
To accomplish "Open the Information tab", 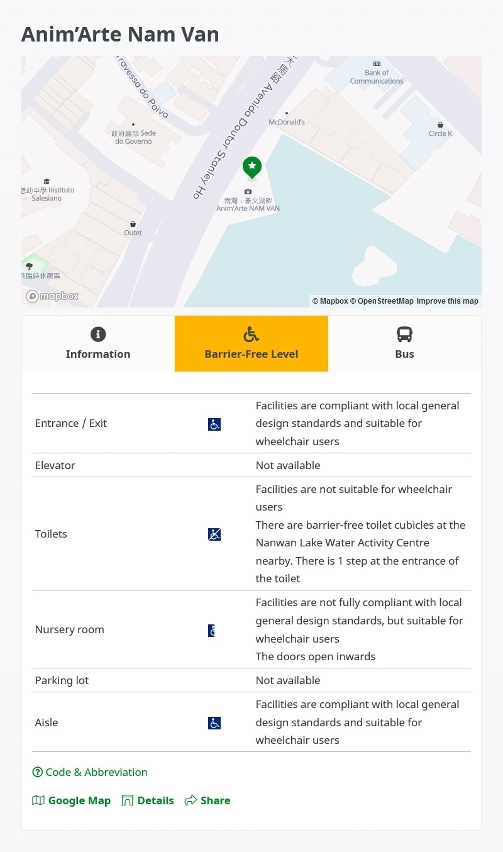I will [x=98, y=343].
